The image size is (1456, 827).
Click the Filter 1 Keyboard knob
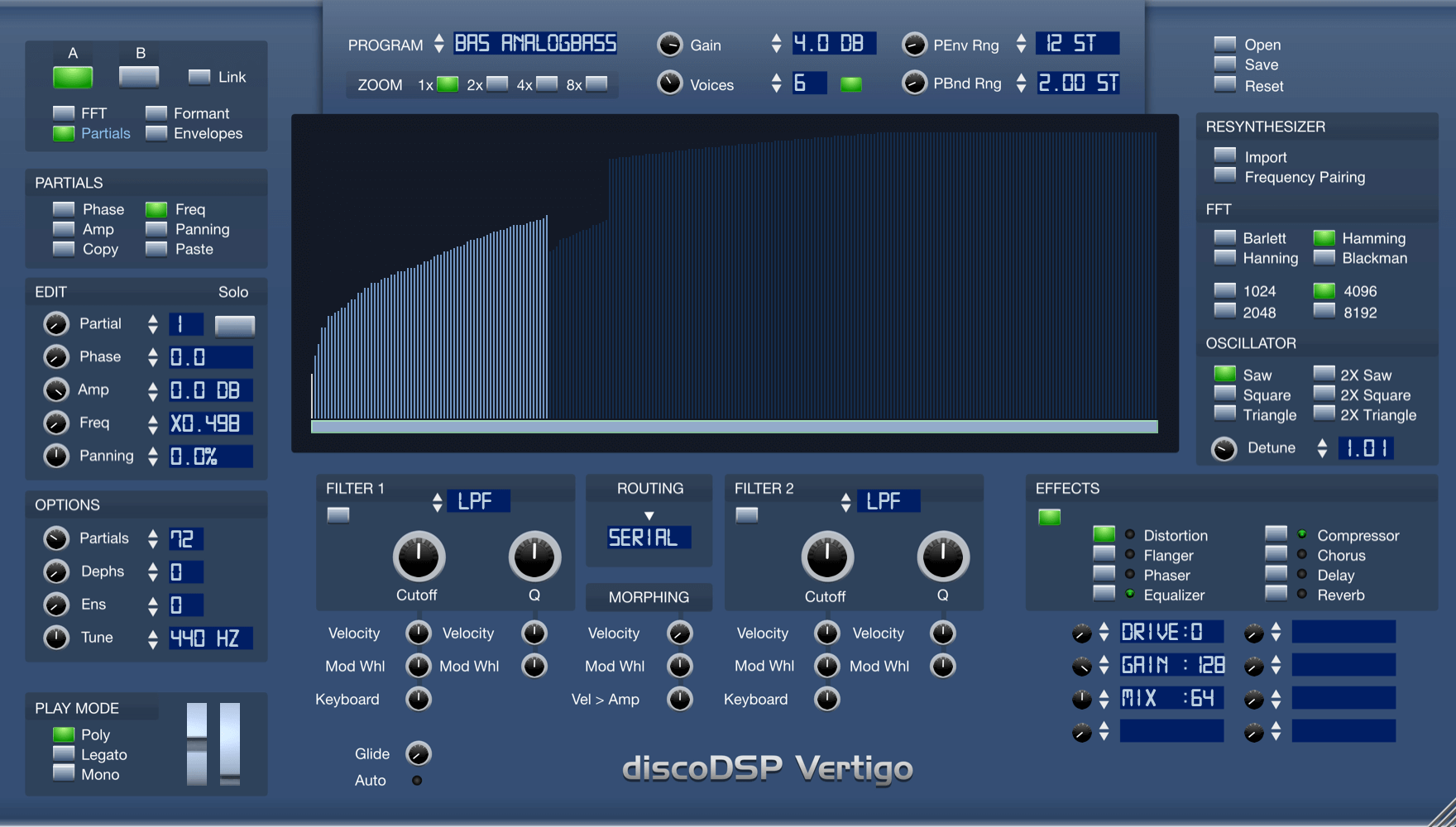click(419, 700)
